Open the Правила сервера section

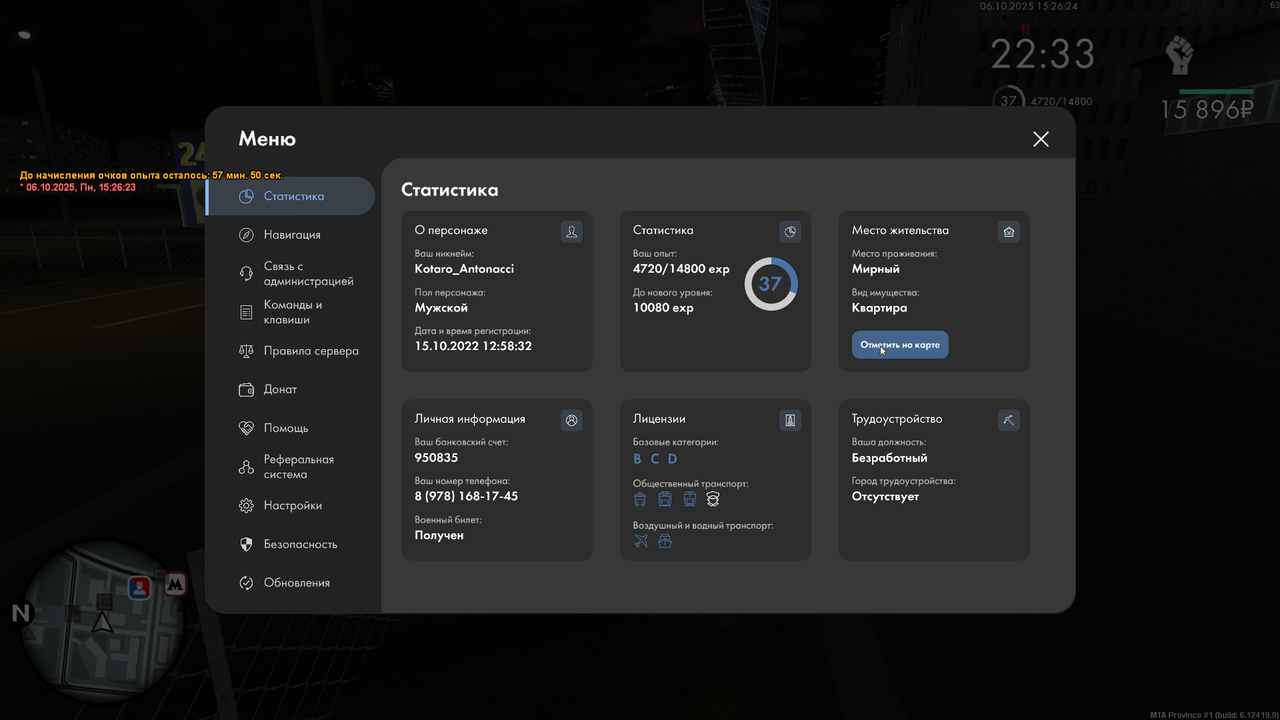coord(291,351)
